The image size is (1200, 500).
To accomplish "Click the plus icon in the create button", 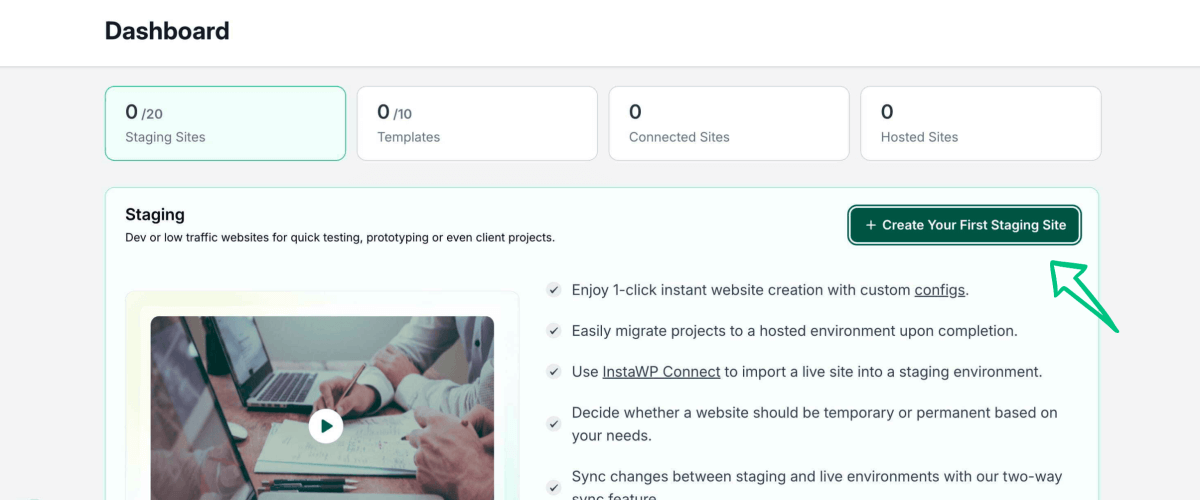I will 871,225.
